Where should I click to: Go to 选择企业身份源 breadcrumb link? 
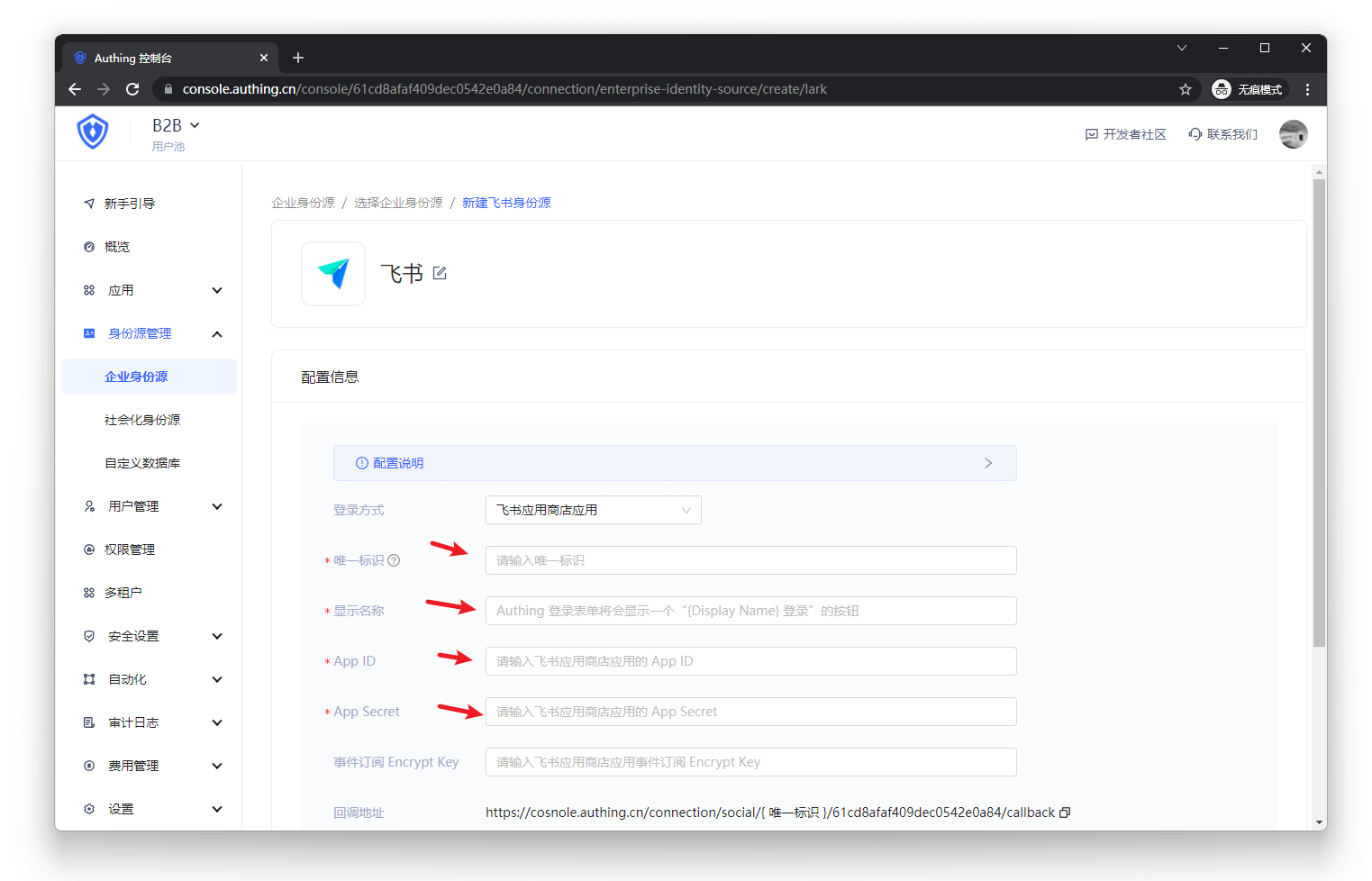click(x=398, y=203)
